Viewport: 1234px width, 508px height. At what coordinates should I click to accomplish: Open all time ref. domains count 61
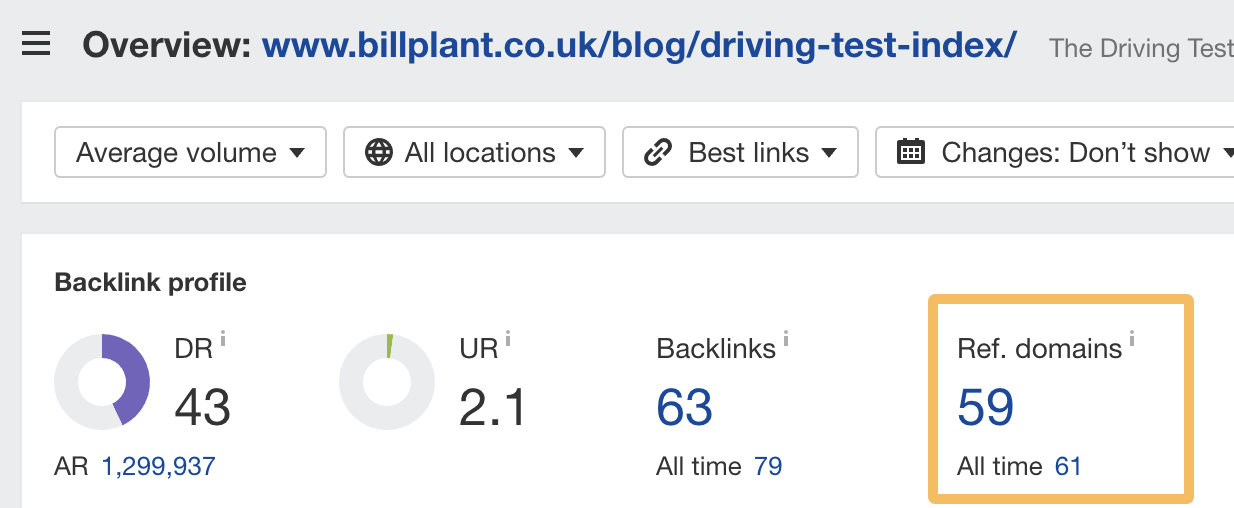pyautogui.click(x=1068, y=466)
